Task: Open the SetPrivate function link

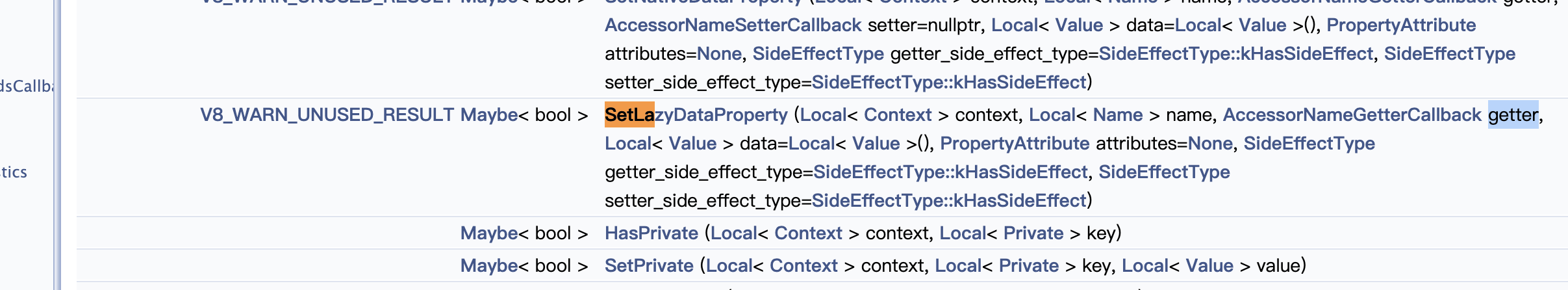Action: (x=649, y=266)
